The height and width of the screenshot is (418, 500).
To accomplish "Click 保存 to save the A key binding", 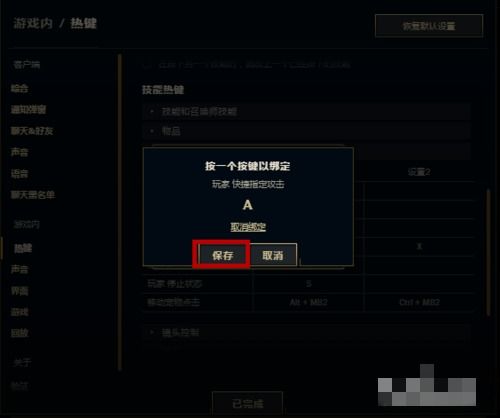I will (223, 255).
